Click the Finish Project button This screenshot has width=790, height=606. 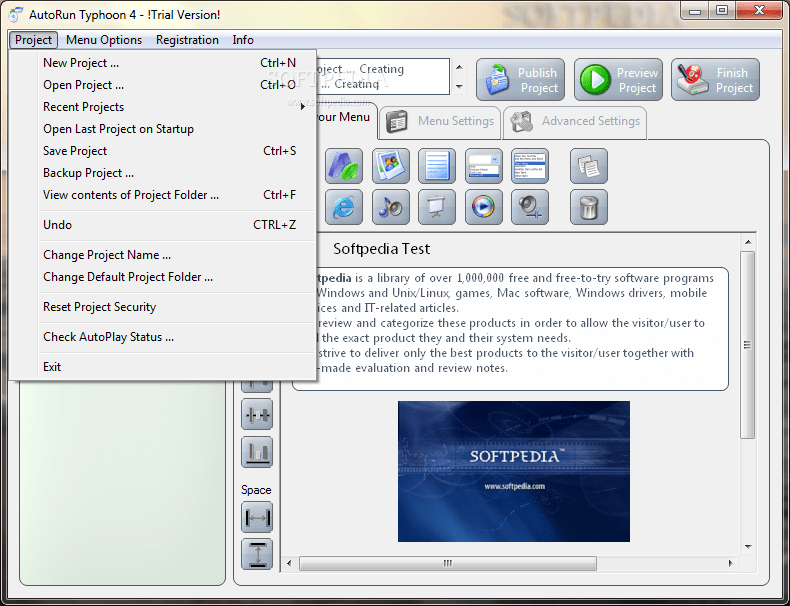click(x=715, y=80)
